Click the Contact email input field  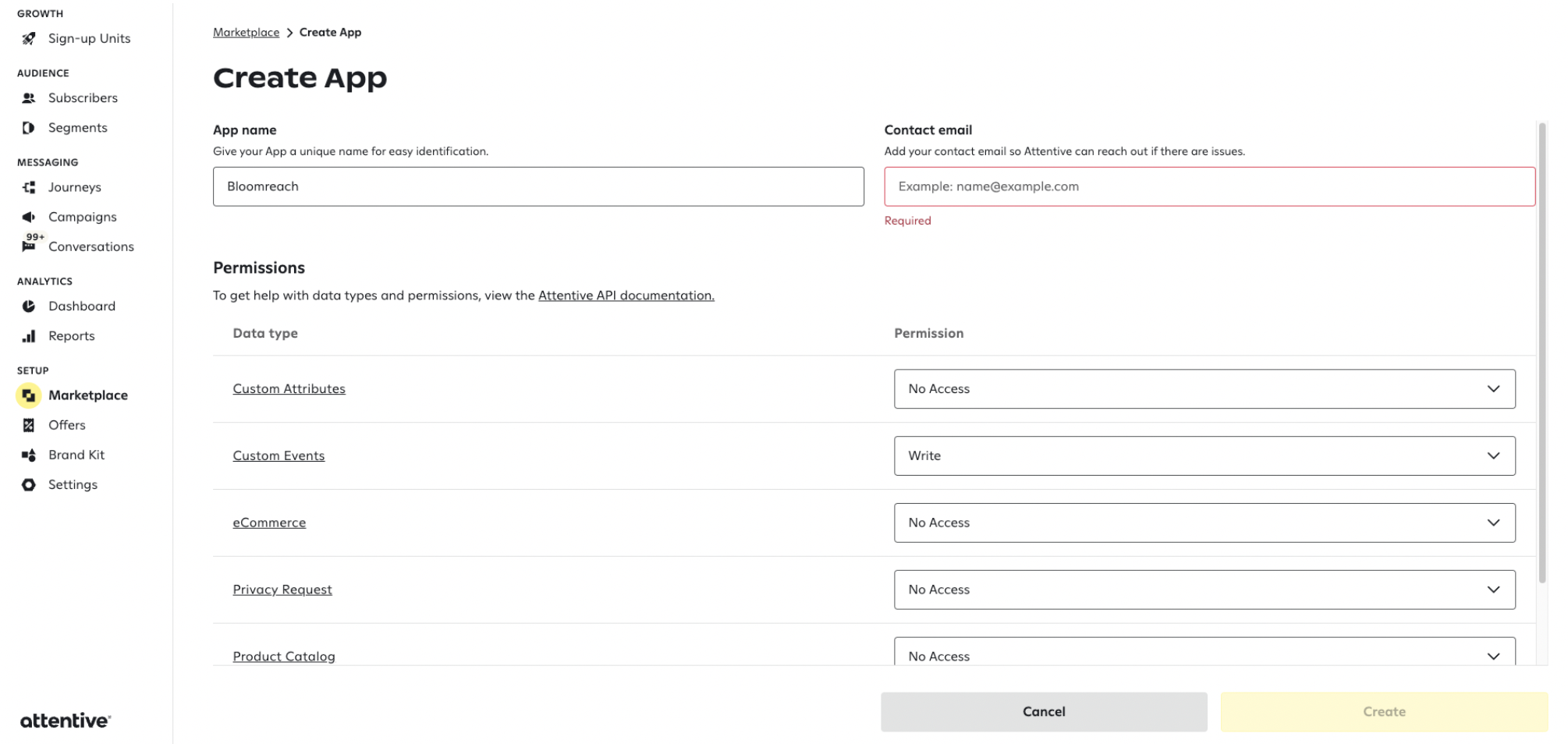[1209, 186]
